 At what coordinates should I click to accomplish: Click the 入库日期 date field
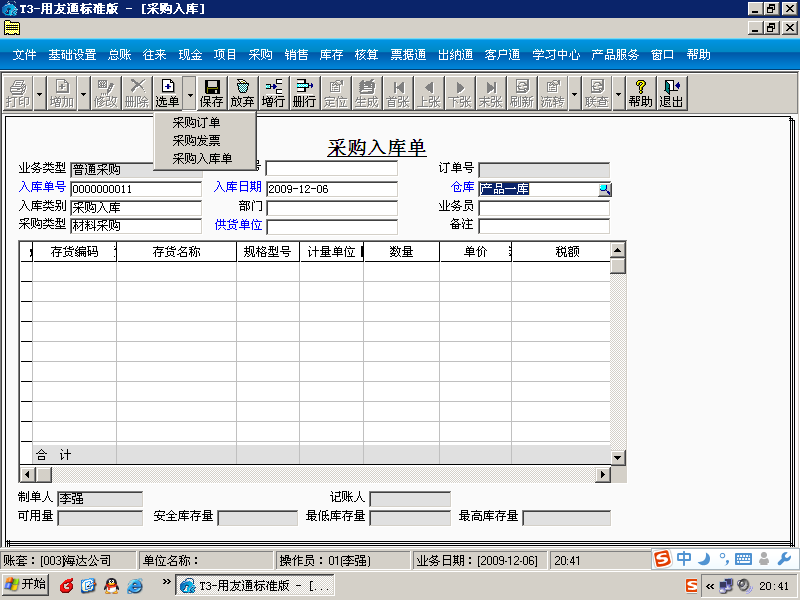(x=332, y=189)
